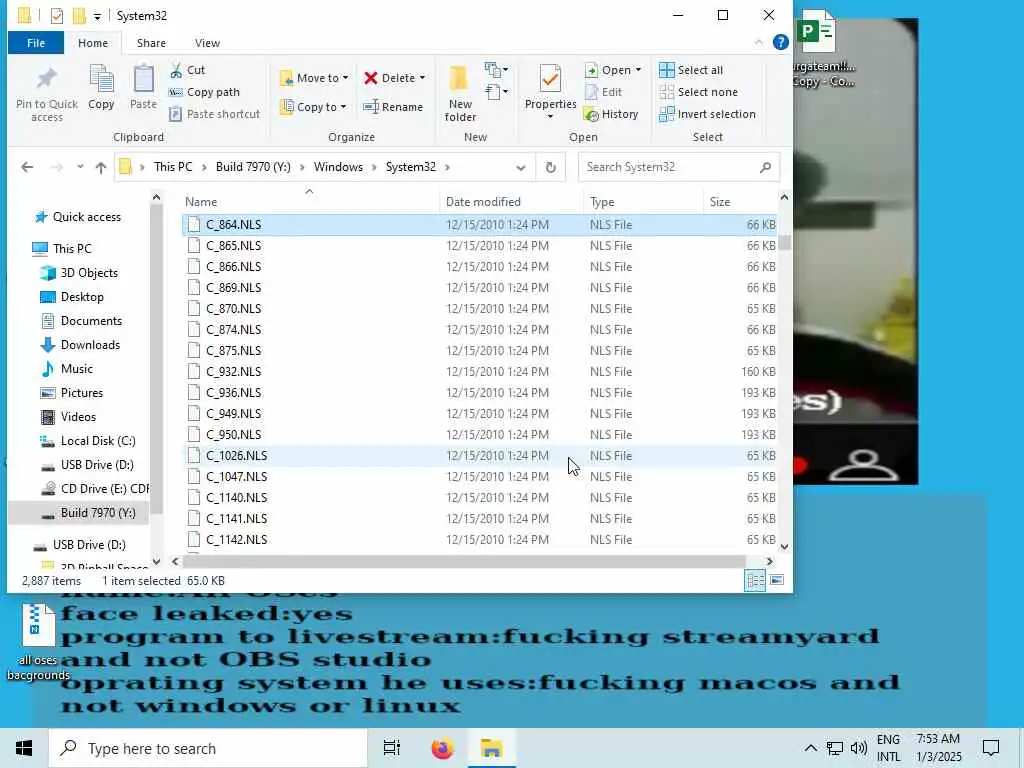Create a New folder

[x=460, y=93]
